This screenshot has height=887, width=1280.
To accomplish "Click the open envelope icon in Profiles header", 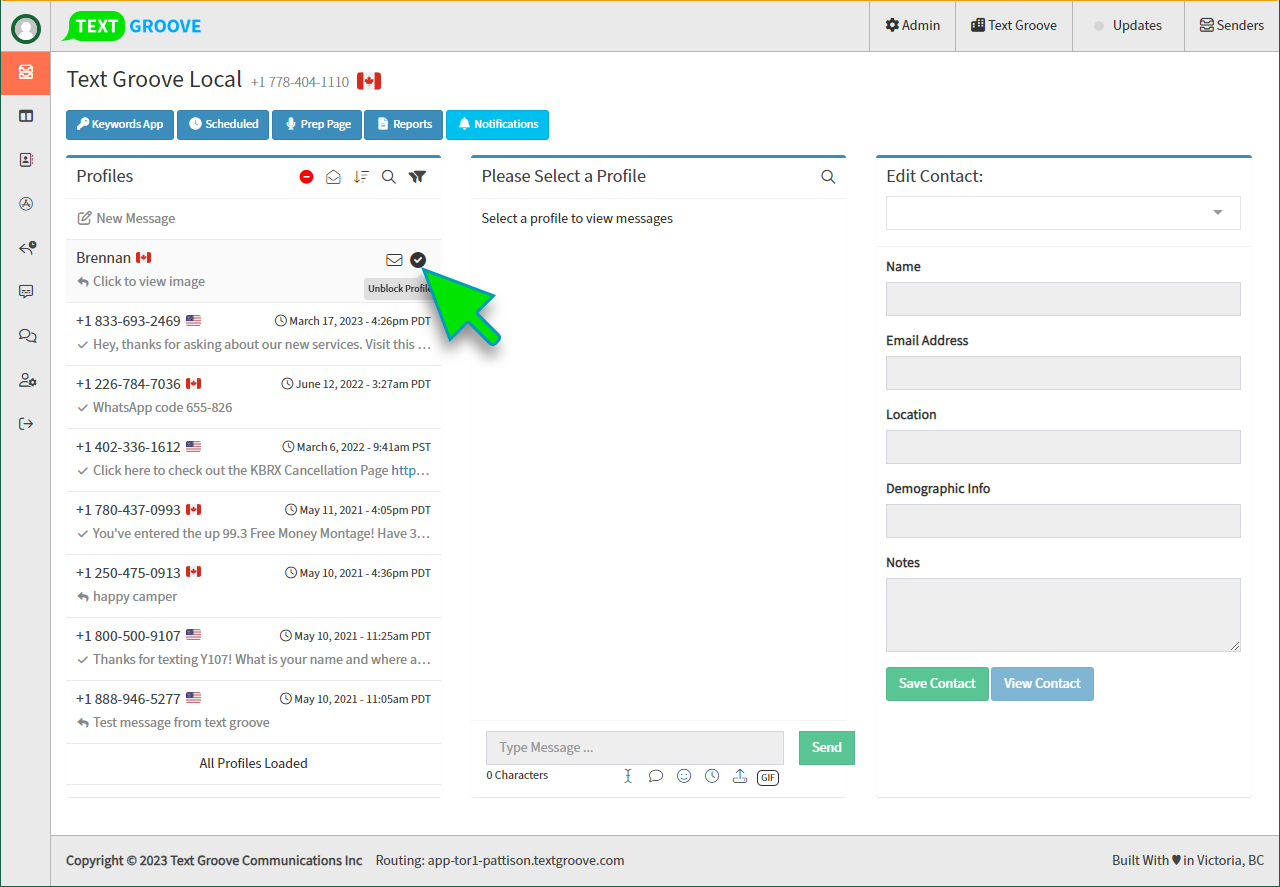I will coord(334,177).
